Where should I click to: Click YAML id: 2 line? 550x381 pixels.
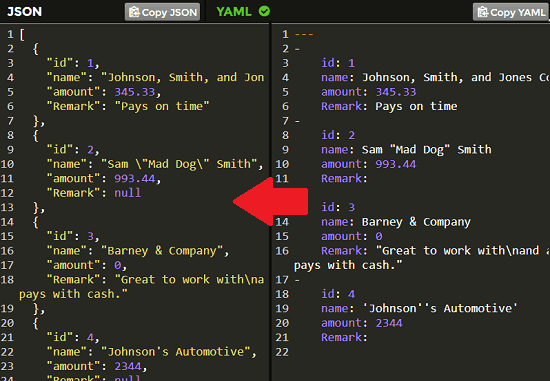pyautogui.click(x=338, y=135)
